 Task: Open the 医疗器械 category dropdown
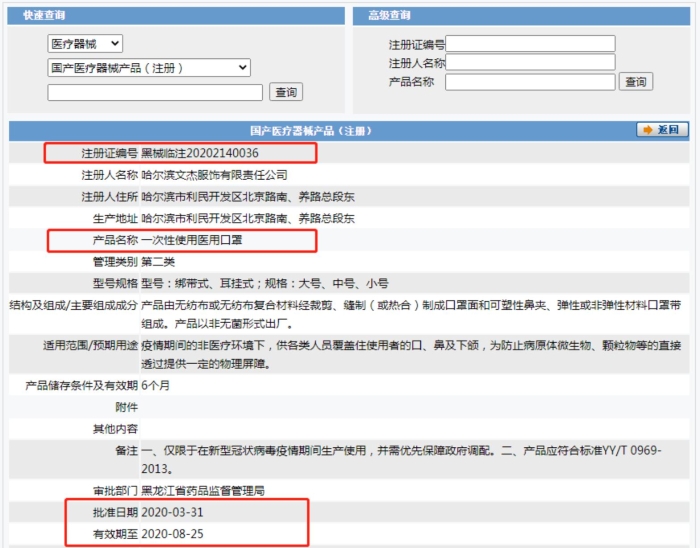pos(85,44)
